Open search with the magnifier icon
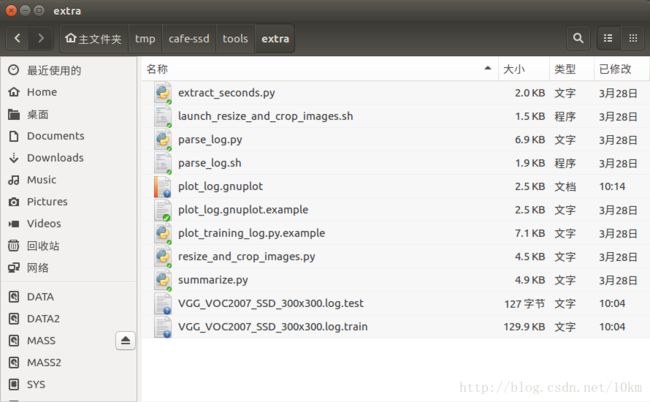Viewport: 650px width, 402px height. pos(578,39)
